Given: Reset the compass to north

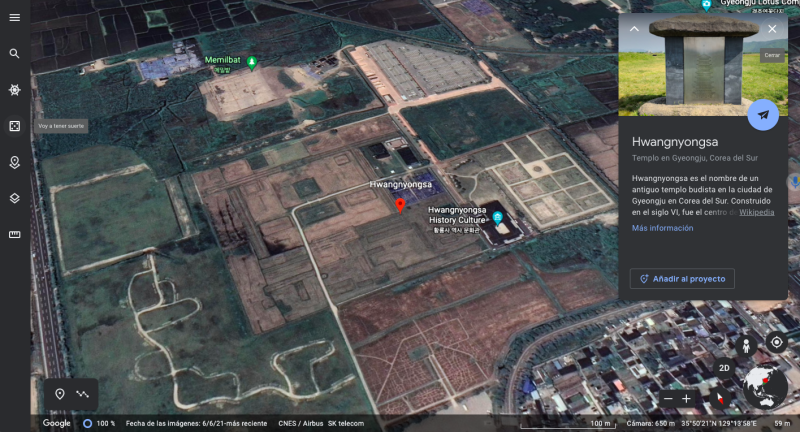Looking at the screenshot, I should click(762, 388).
